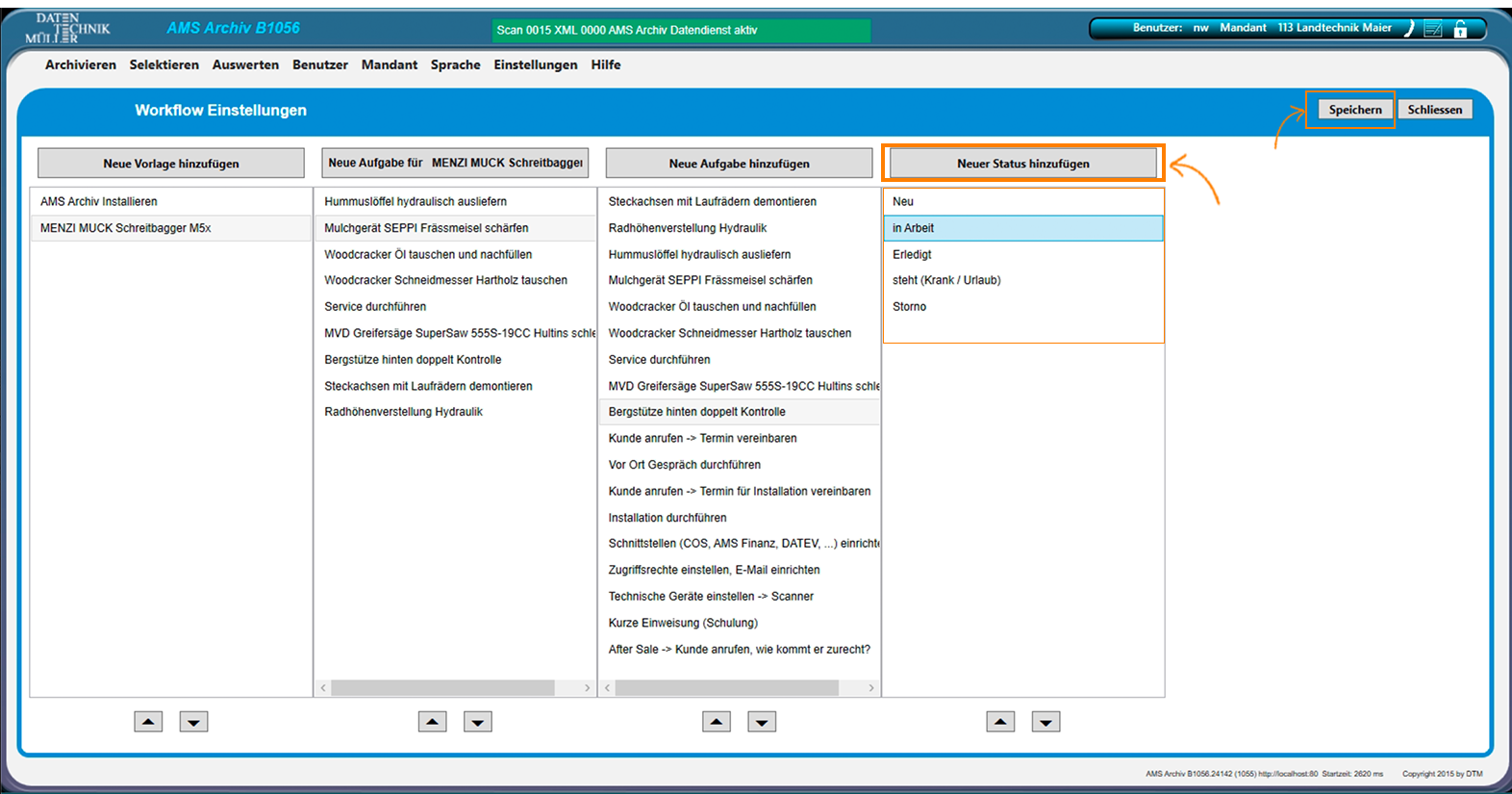Open the Einstellungen menu
The image size is (1512, 794).
[536, 64]
